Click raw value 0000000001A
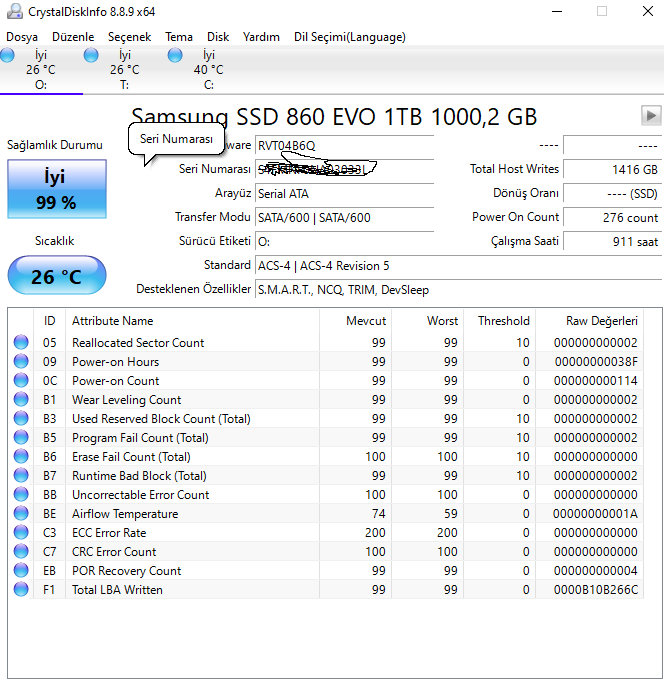664x679 pixels. click(x=595, y=514)
